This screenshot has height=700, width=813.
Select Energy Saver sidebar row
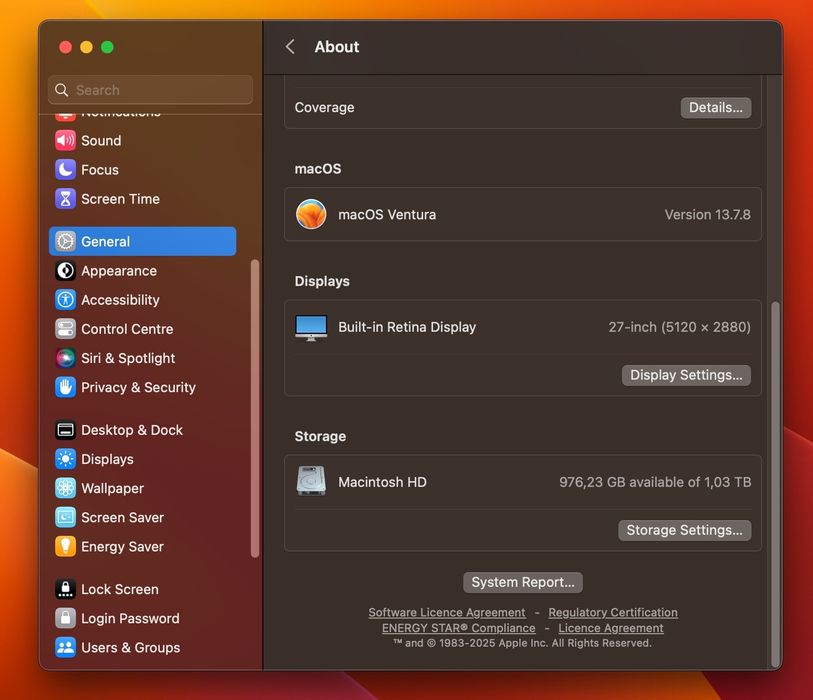143,546
